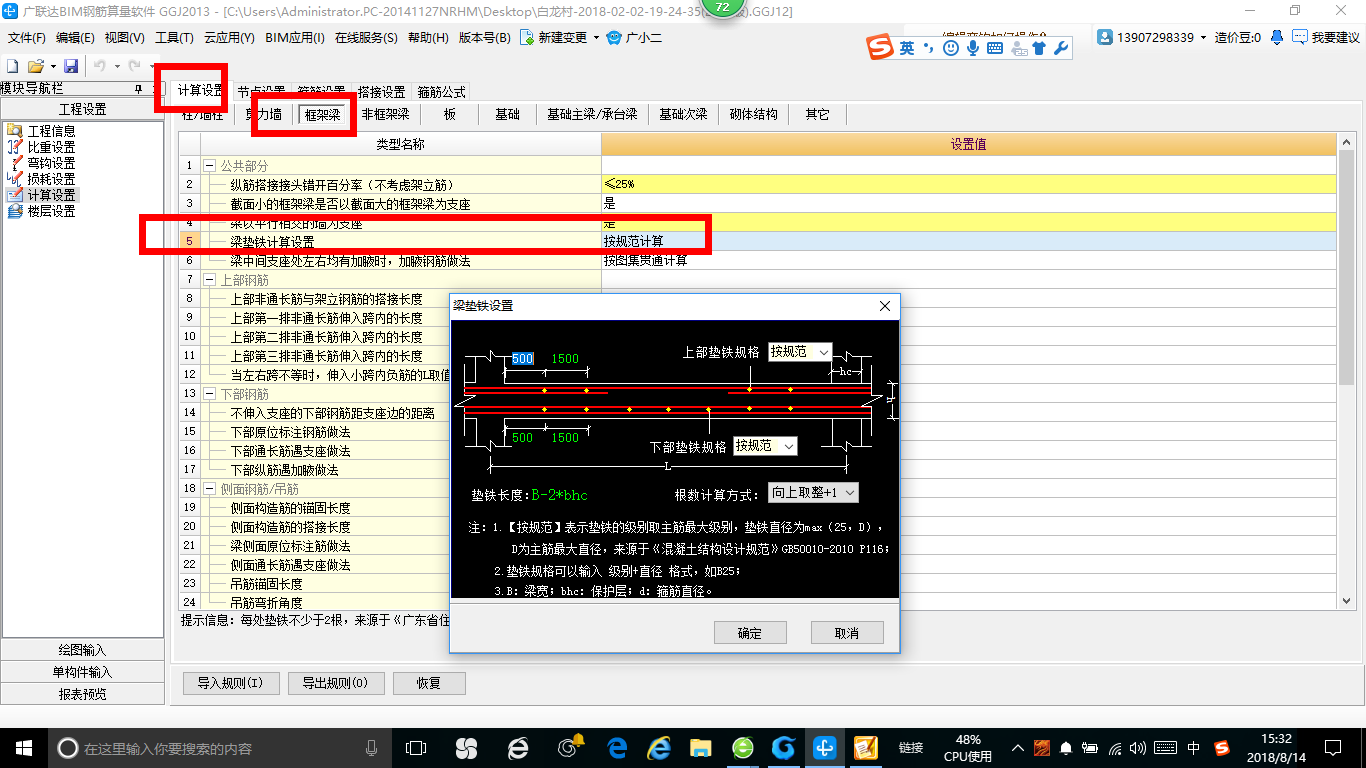Click the 恢复 button
The height and width of the screenshot is (768, 1366).
click(428, 684)
